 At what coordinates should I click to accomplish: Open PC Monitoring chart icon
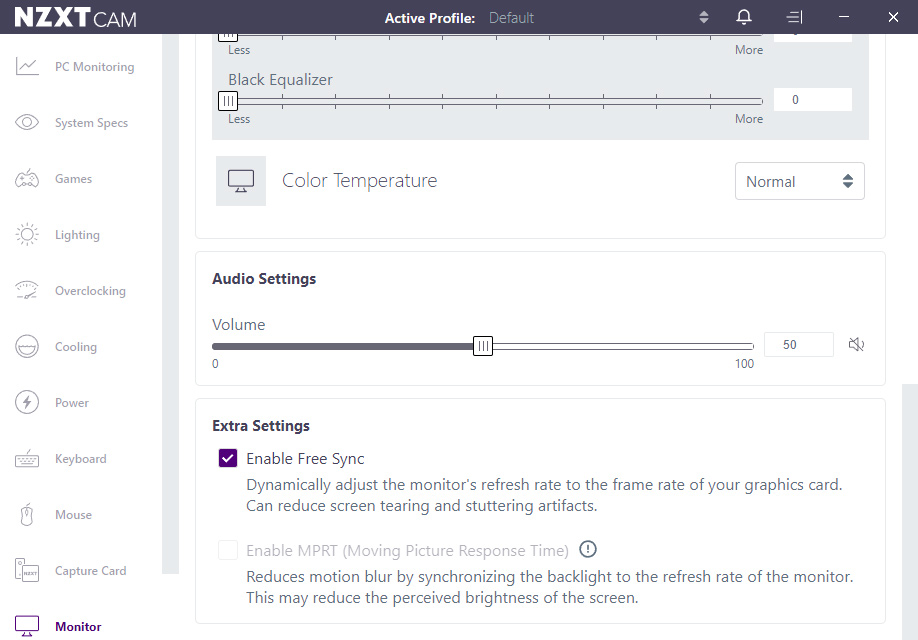(x=27, y=67)
